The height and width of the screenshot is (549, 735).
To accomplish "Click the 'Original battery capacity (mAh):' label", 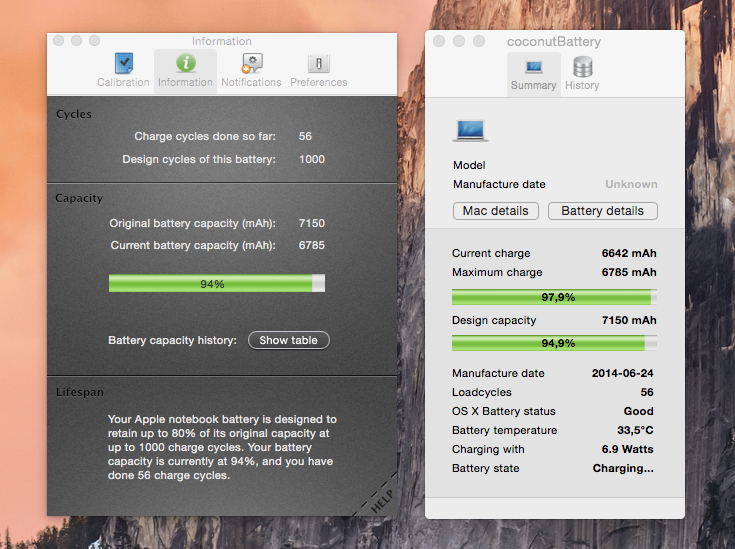I will click(x=192, y=223).
